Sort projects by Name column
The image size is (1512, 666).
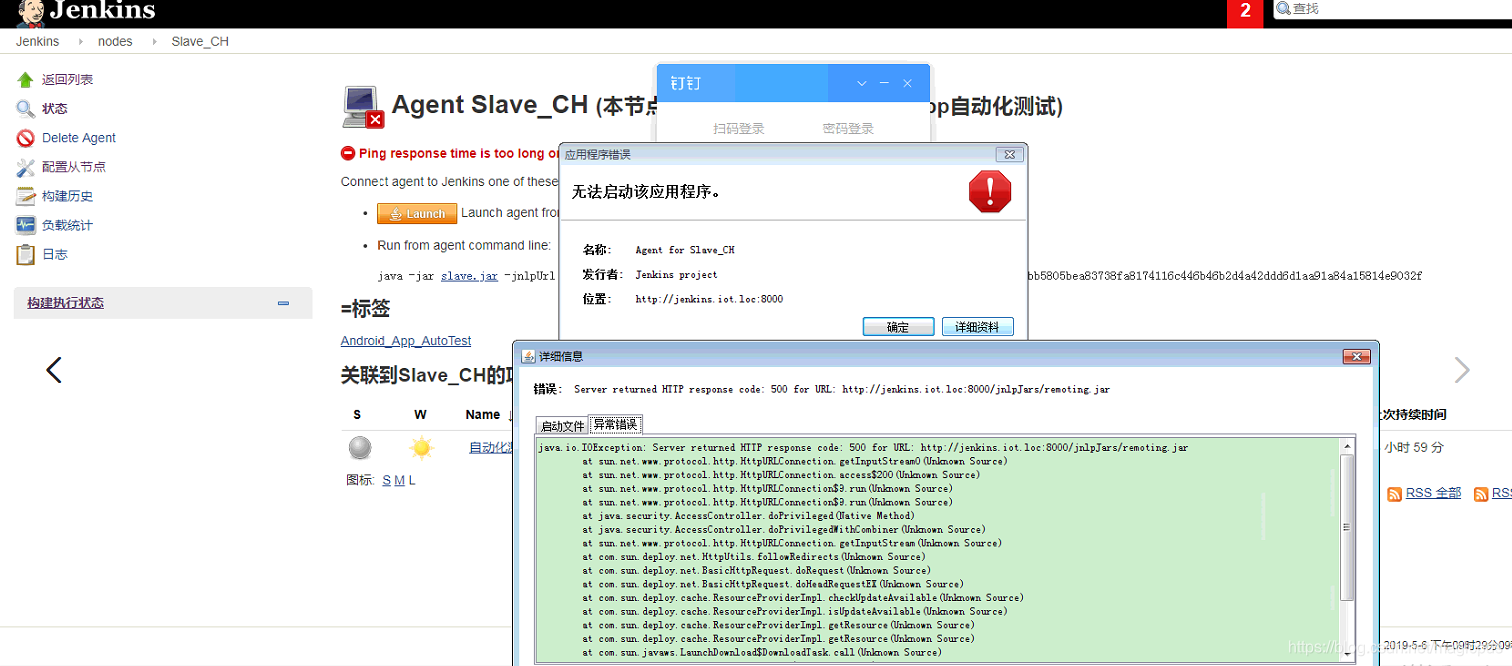coord(483,415)
